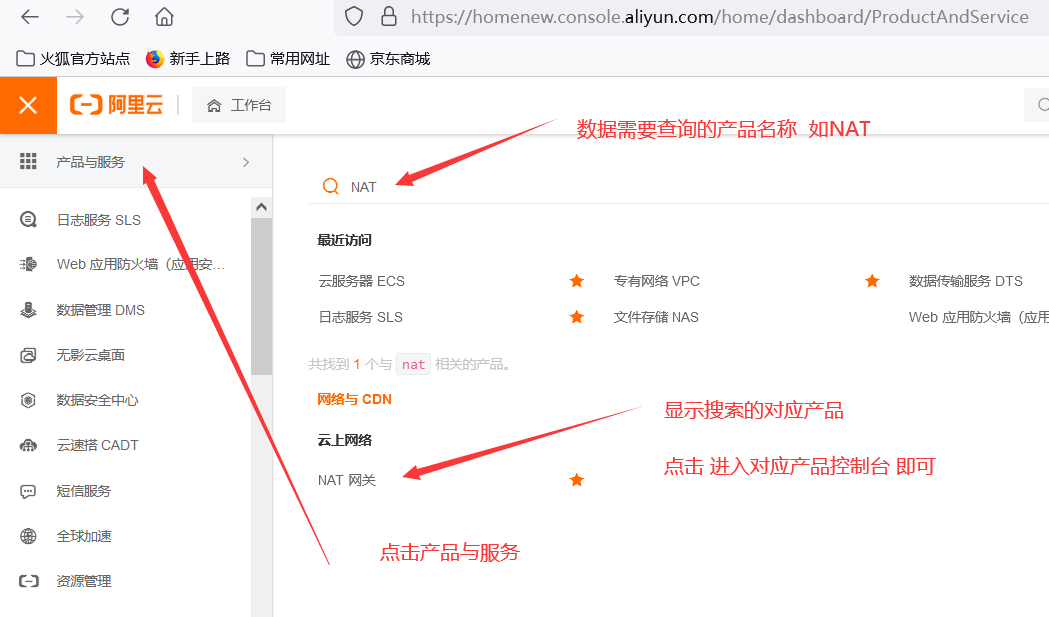This screenshot has height=617, width=1049.
Task: Toggle favorite star for NAT 网关
Action: [577, 480]
